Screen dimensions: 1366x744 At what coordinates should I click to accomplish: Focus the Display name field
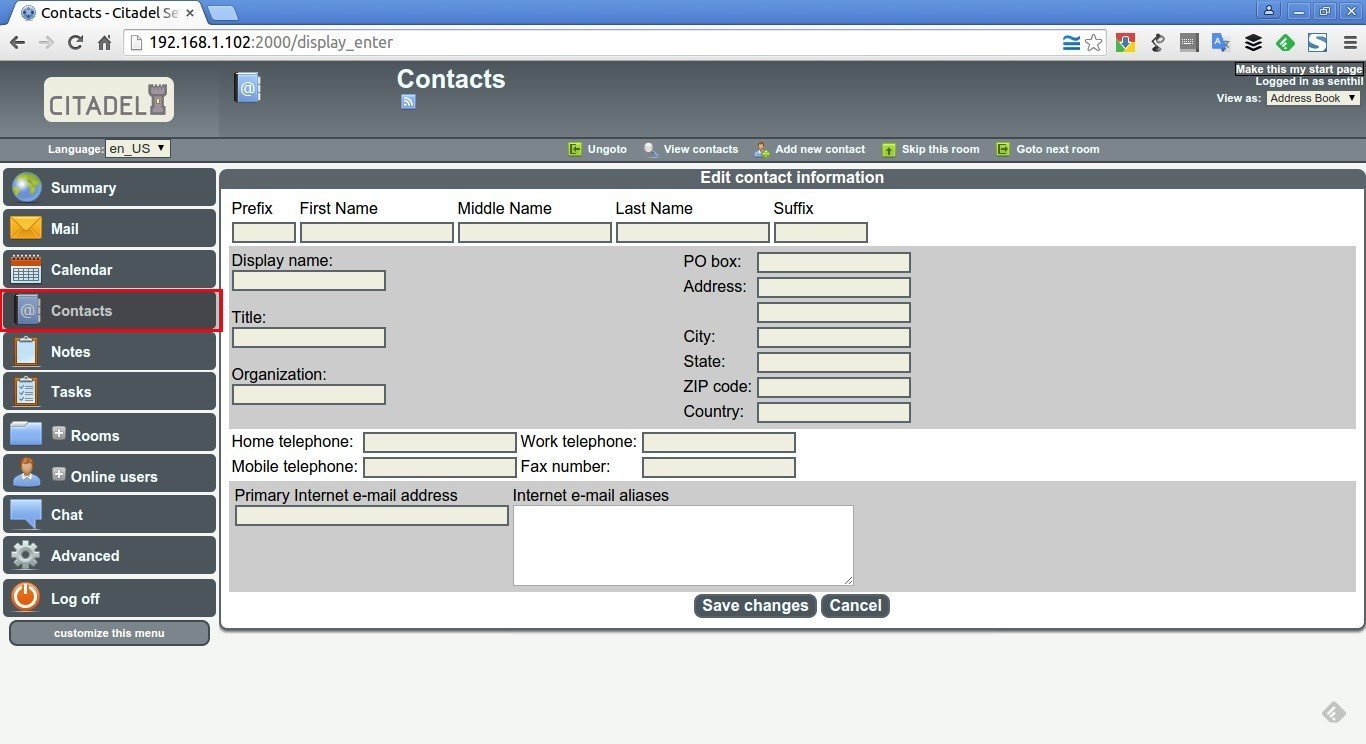pos(309,280)
